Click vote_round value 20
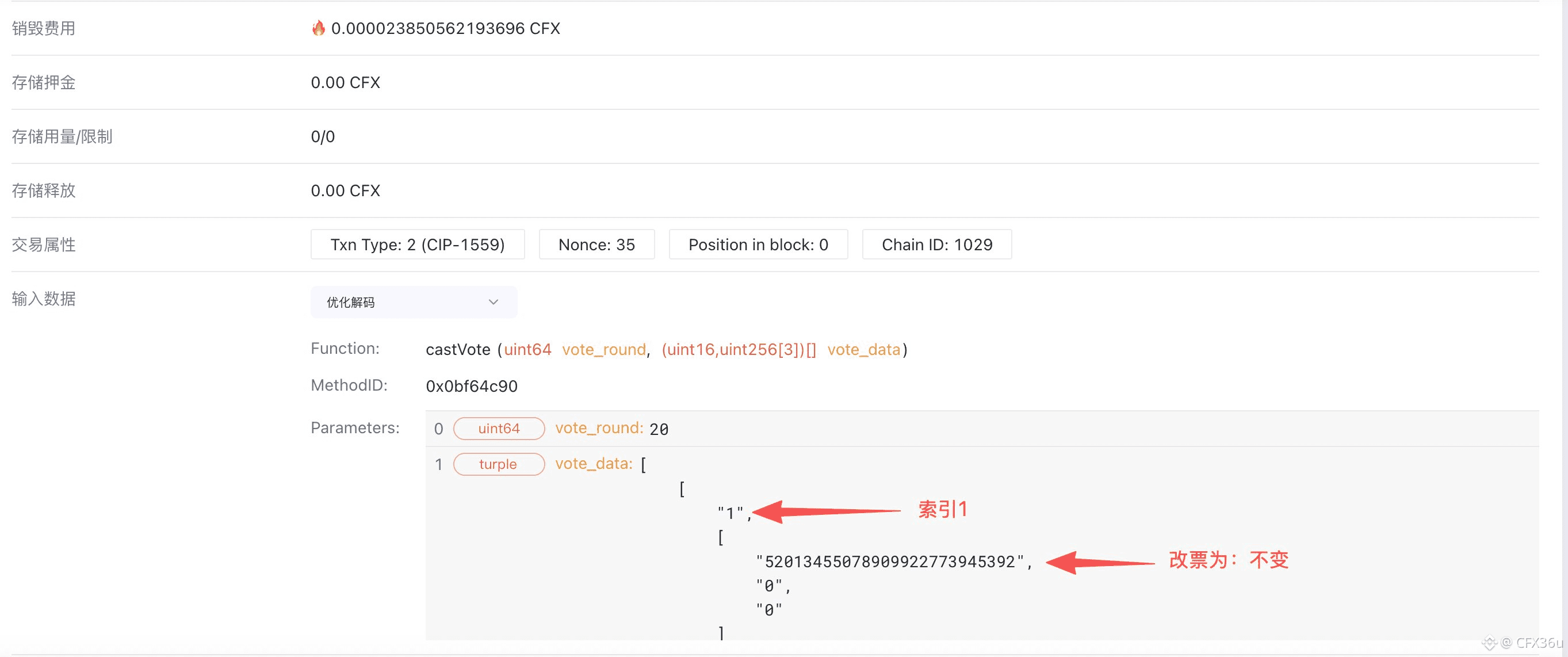 pos(659,429)
